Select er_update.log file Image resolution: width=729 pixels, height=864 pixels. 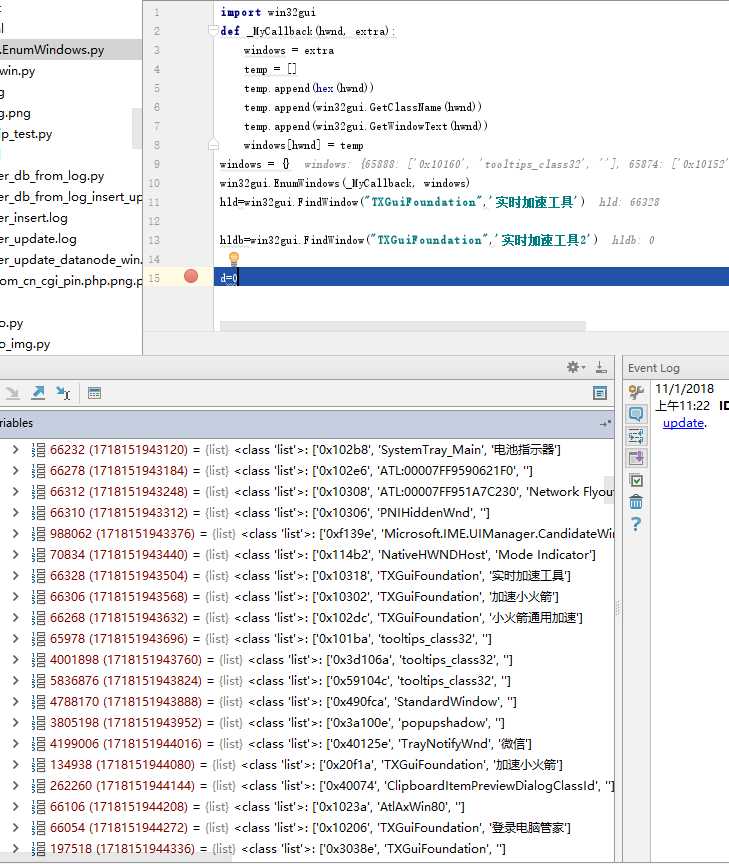39,239
